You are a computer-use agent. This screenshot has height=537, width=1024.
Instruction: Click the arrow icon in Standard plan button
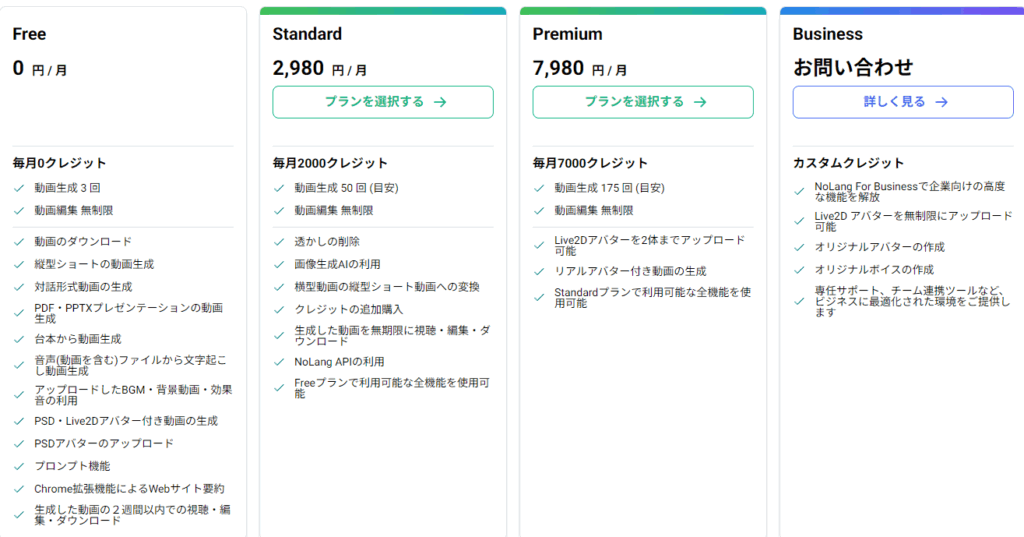(x=440, y=102)
